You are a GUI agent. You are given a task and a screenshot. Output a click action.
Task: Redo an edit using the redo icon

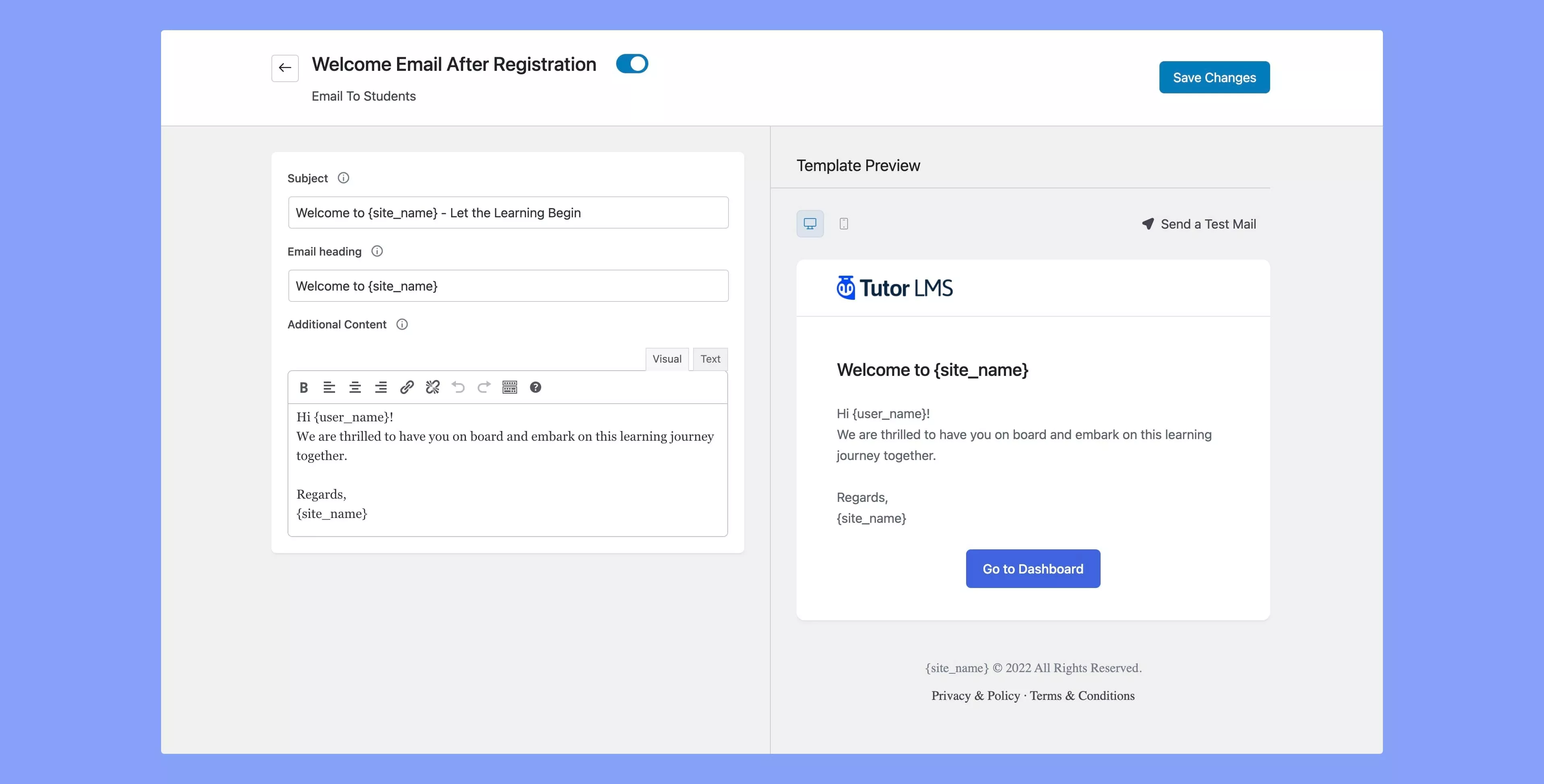[x=484, y=387]
